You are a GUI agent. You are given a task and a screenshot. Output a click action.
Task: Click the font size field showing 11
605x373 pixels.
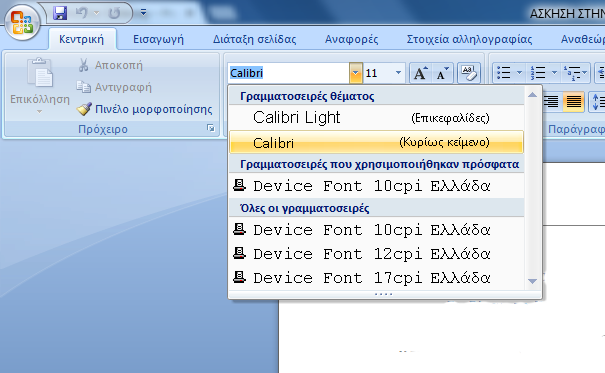point(378,73)
